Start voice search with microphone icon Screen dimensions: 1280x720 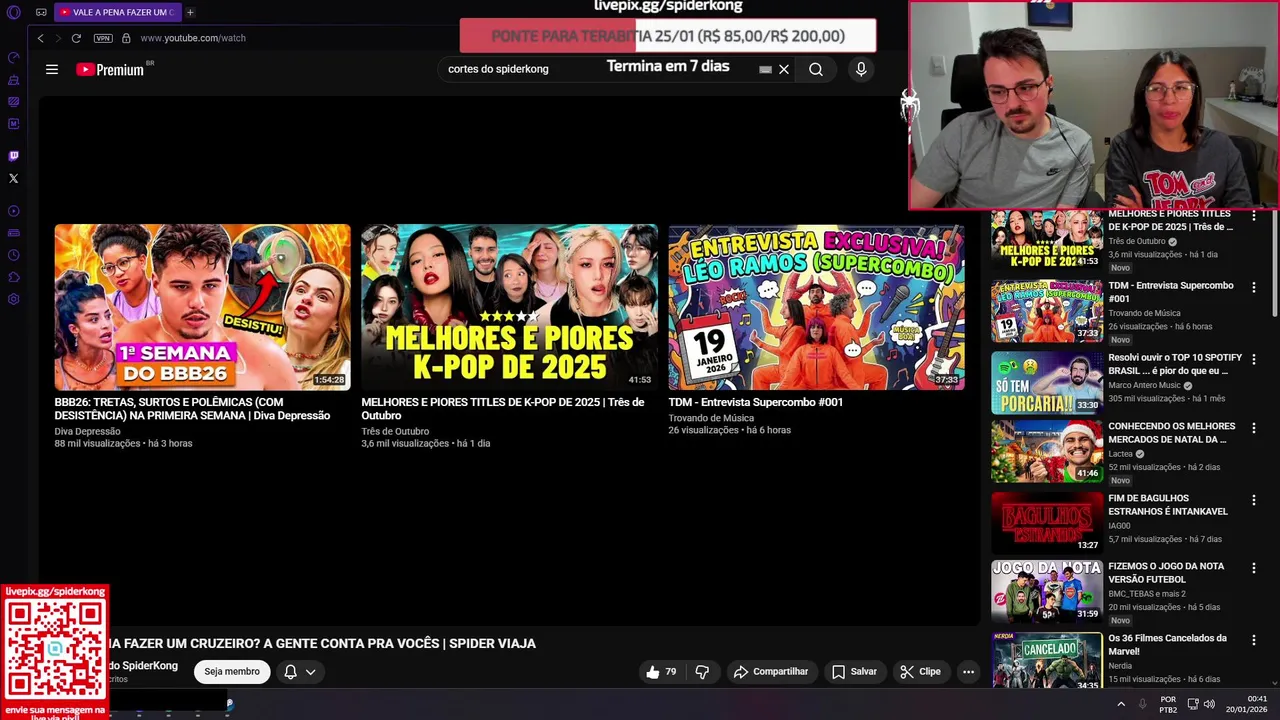pyautogui.click(x=861, y=69)
